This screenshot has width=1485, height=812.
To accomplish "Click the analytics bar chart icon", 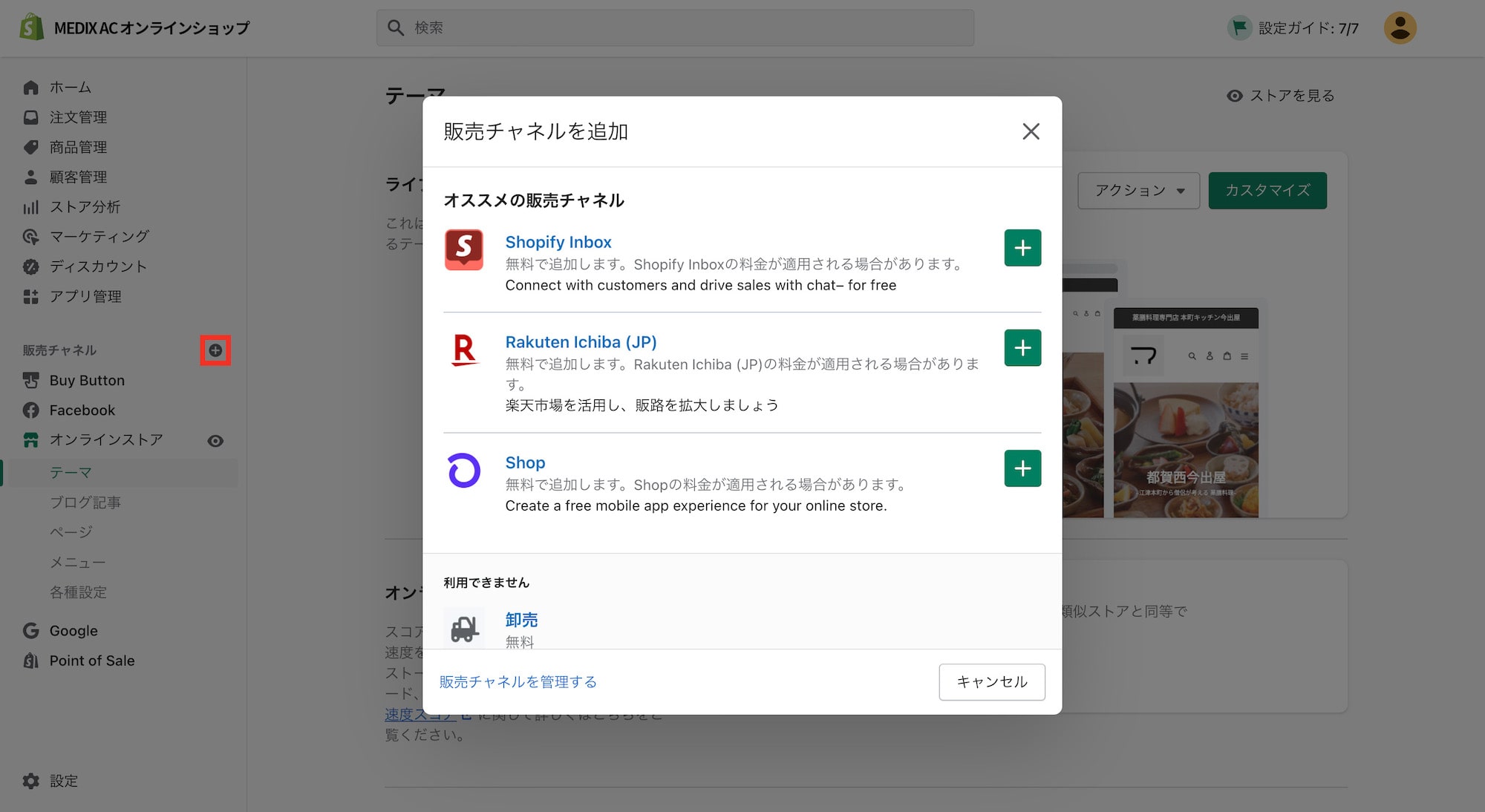I will pyautogui.click(x=30, y=207).
